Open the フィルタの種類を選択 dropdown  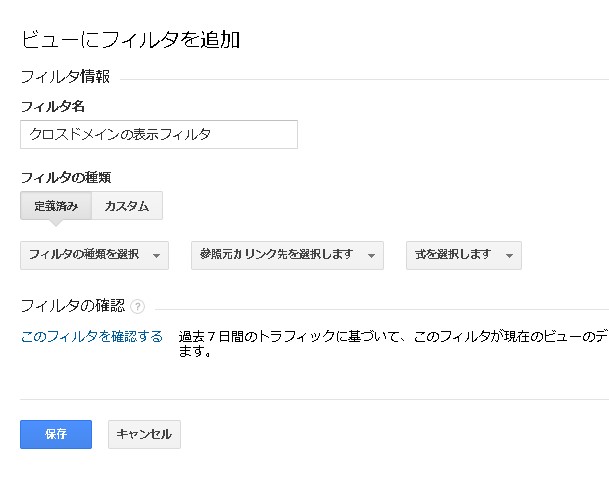click(94, 255)
